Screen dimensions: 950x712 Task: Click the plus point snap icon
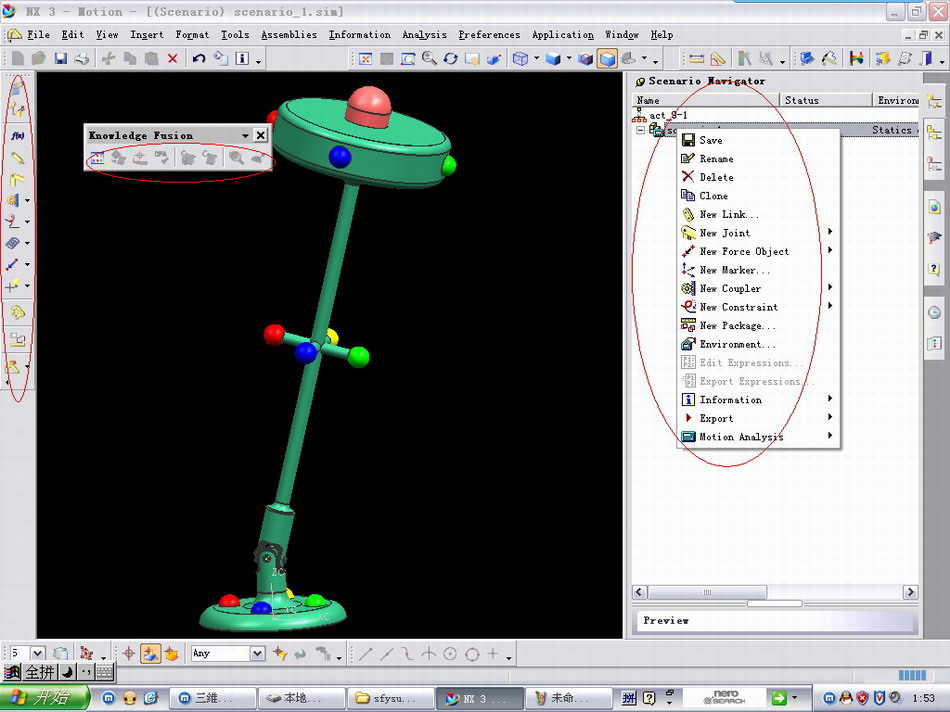tap(493, 654)
